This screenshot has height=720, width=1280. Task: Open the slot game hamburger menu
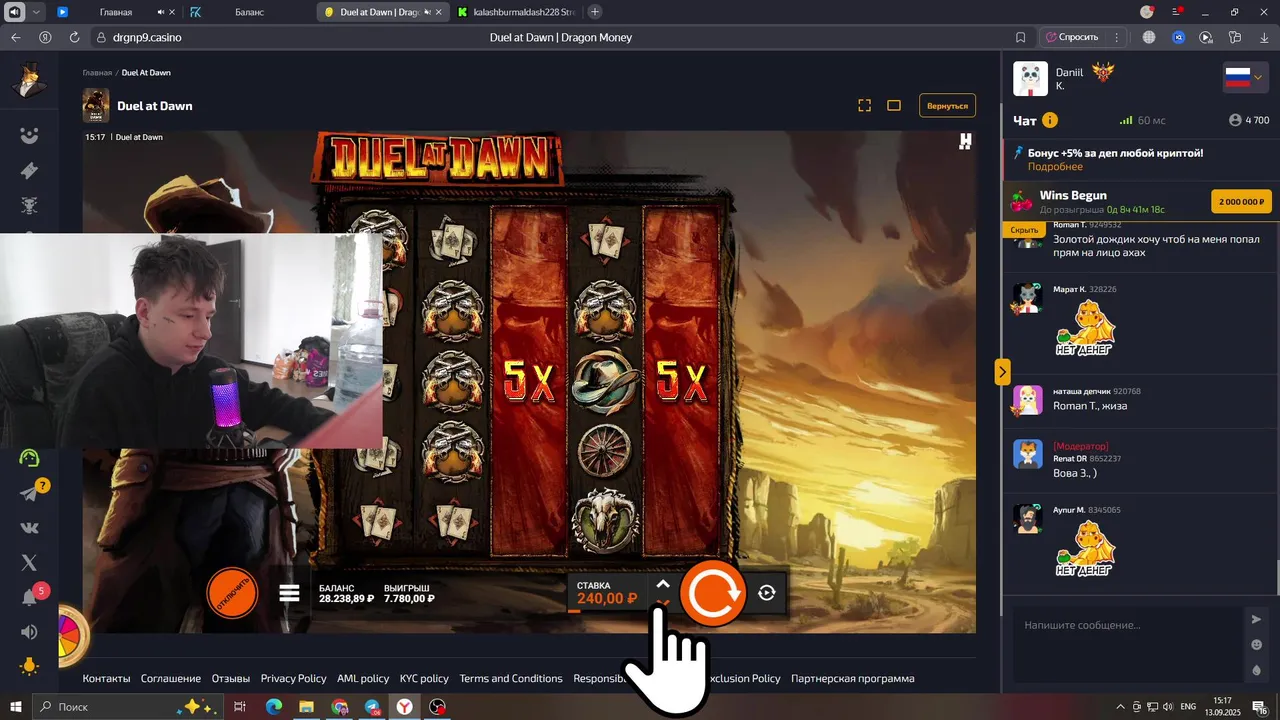[x=289, y=593]
